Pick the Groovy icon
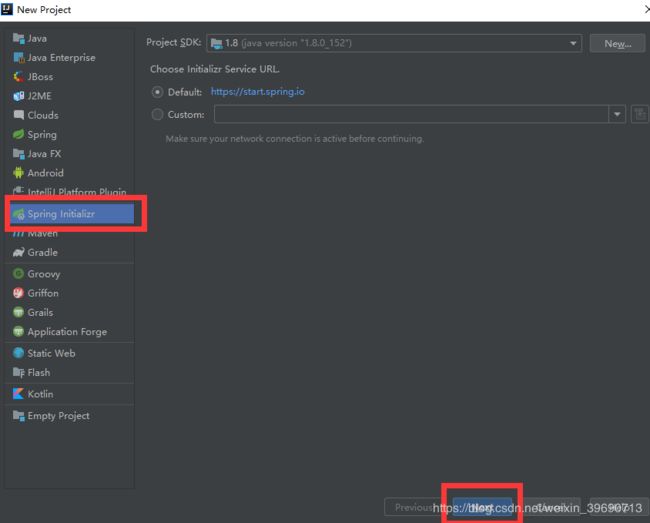This screenshot has height=523, width=650. point(18,274)
